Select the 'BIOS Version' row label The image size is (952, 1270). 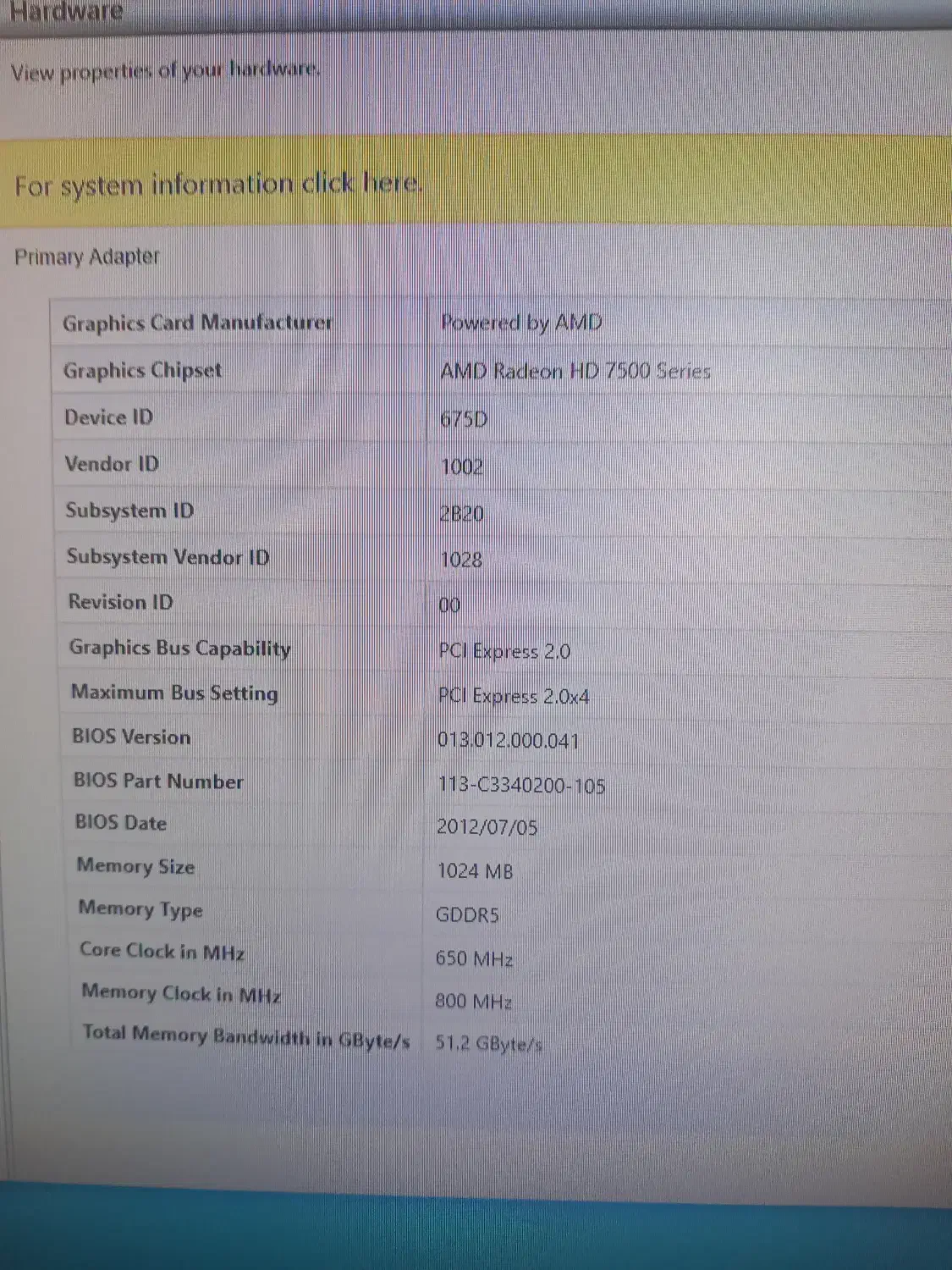point(131,737)
